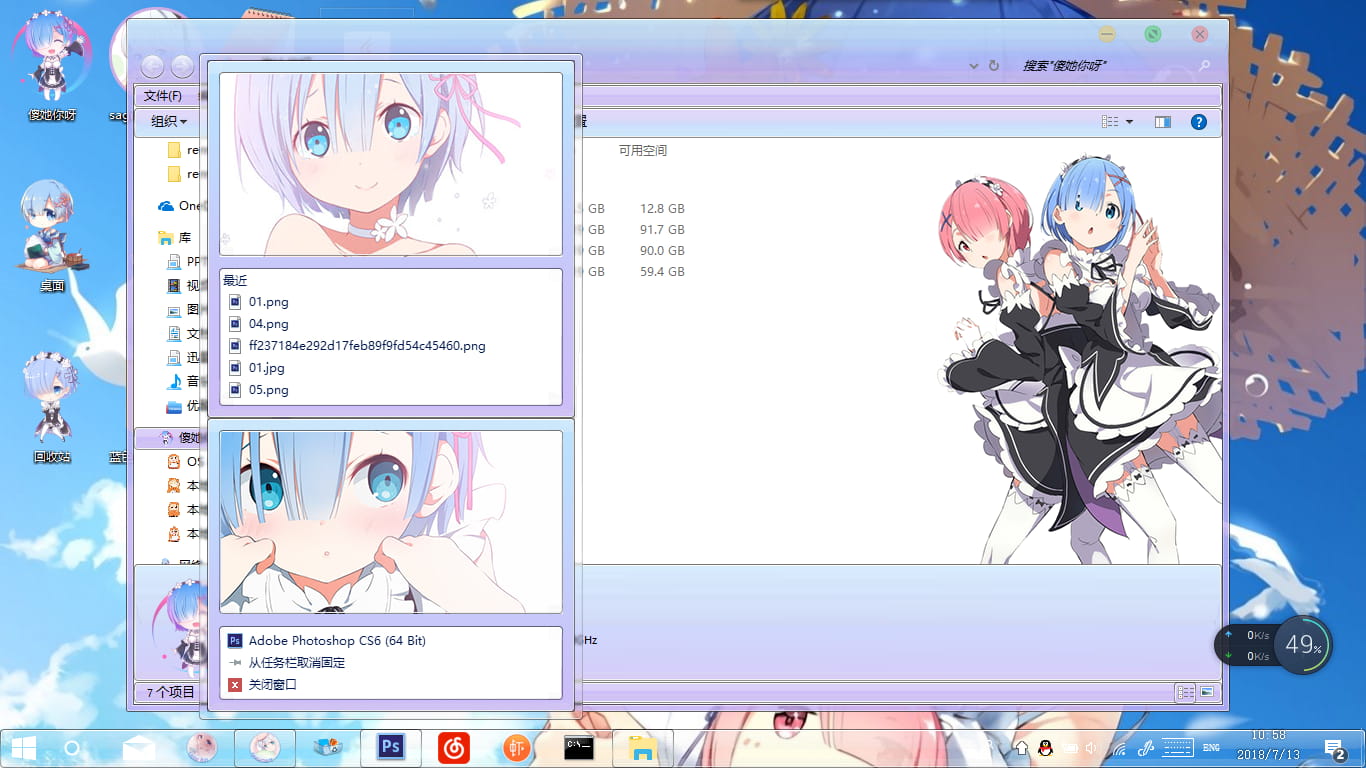Image resolution: width=1366 pixels, height=768 pixels.
Task: Expand the 组织 dropdown
Action: click(169, 122)
